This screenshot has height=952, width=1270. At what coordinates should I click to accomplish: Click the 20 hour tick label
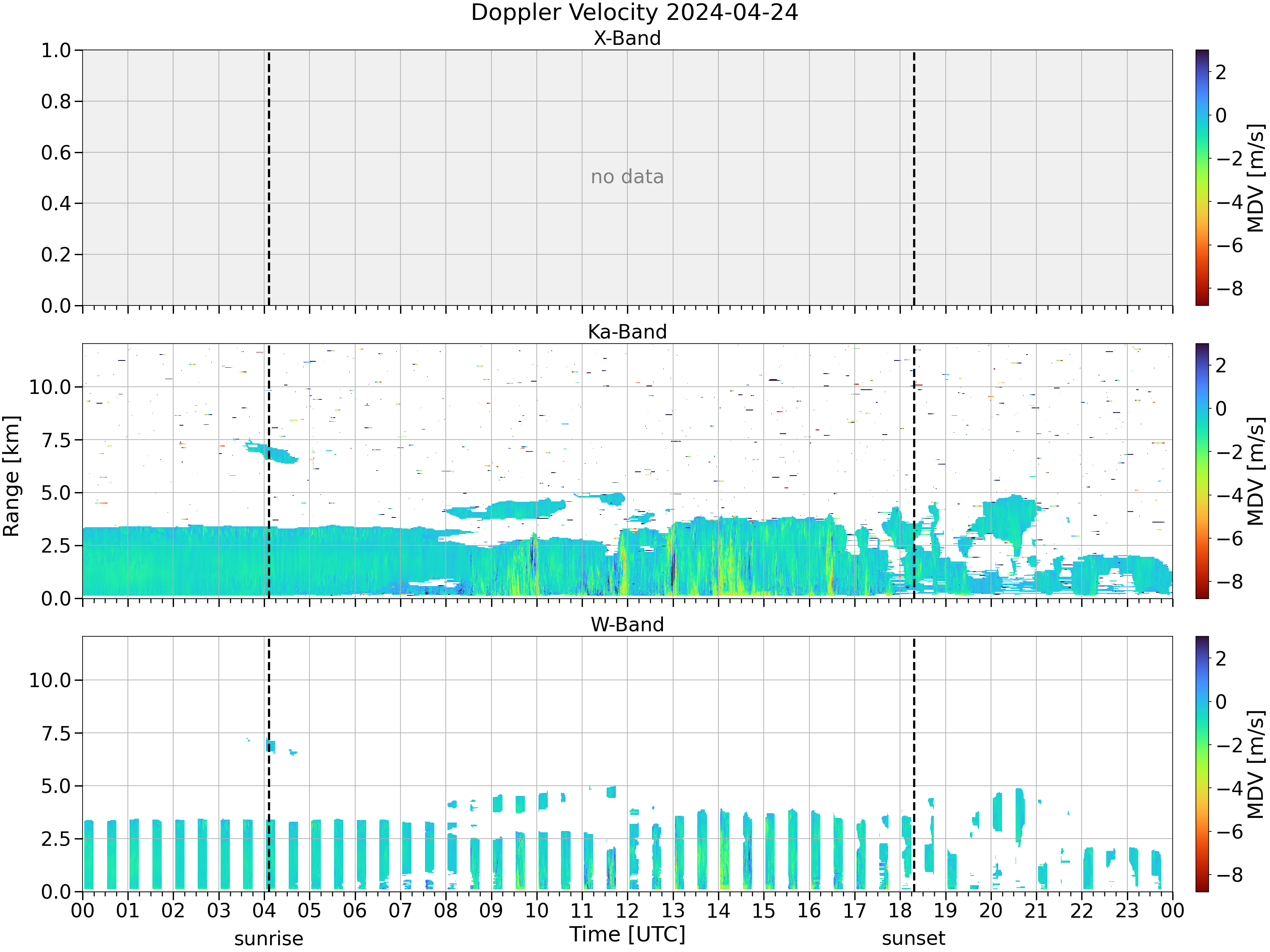pyautogui.click(x=991, y=911)
